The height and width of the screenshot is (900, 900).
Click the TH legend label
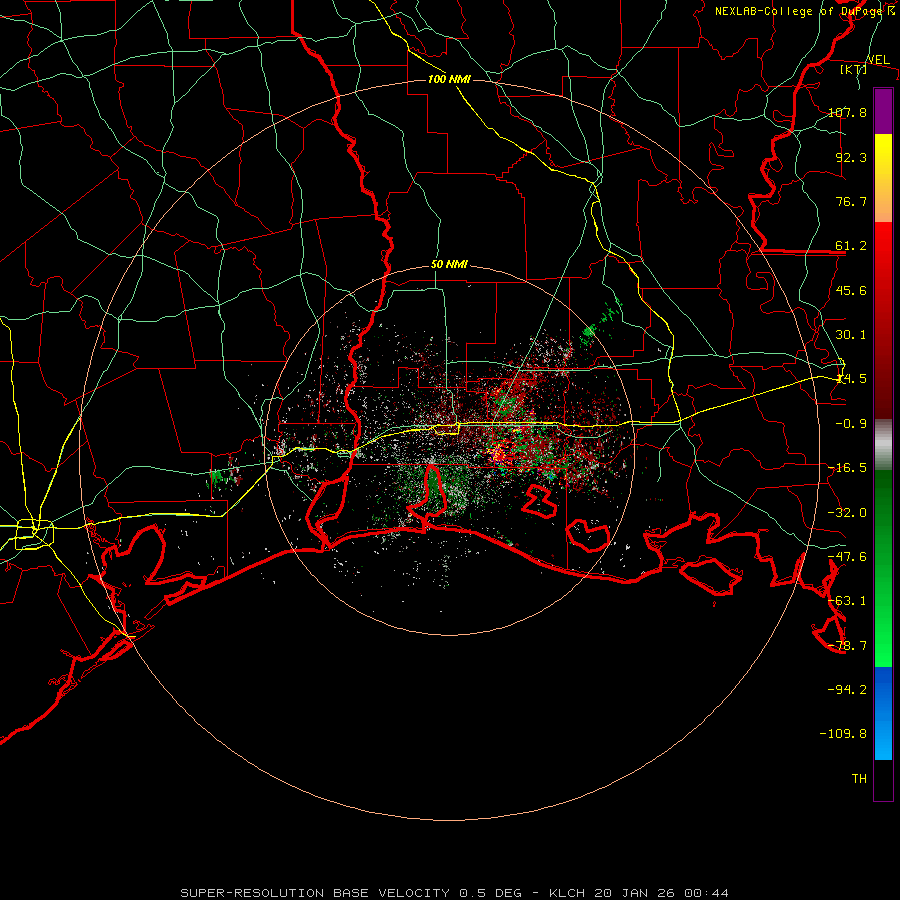pyautogui.click(x=859, y=779)
